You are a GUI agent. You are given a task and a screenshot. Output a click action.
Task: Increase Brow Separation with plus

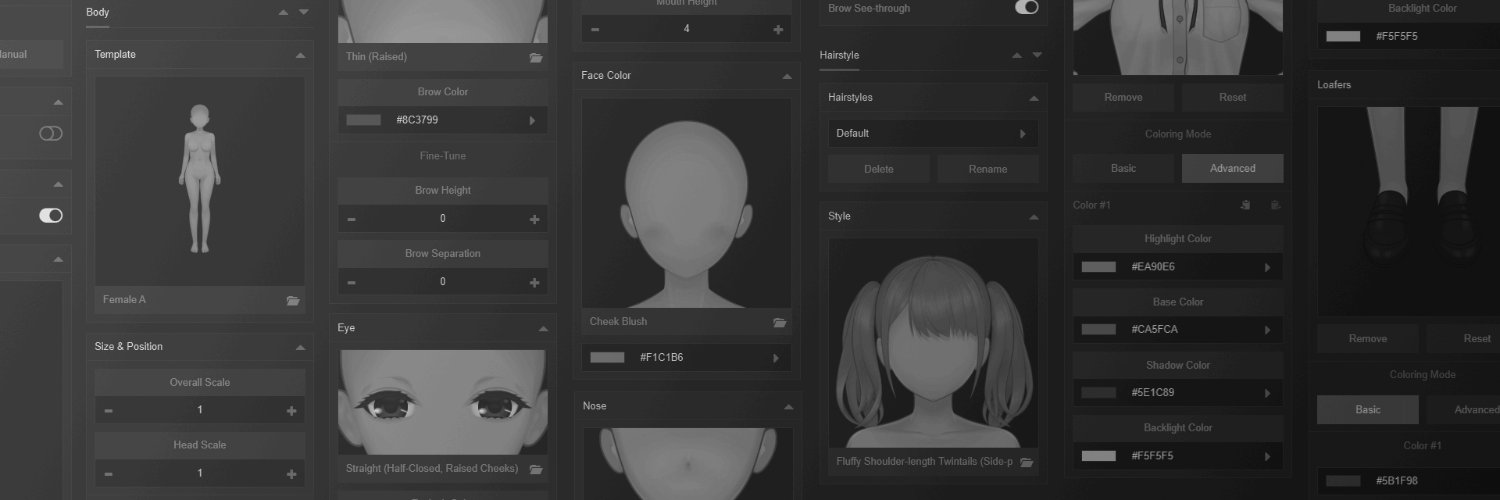(534, 282)
